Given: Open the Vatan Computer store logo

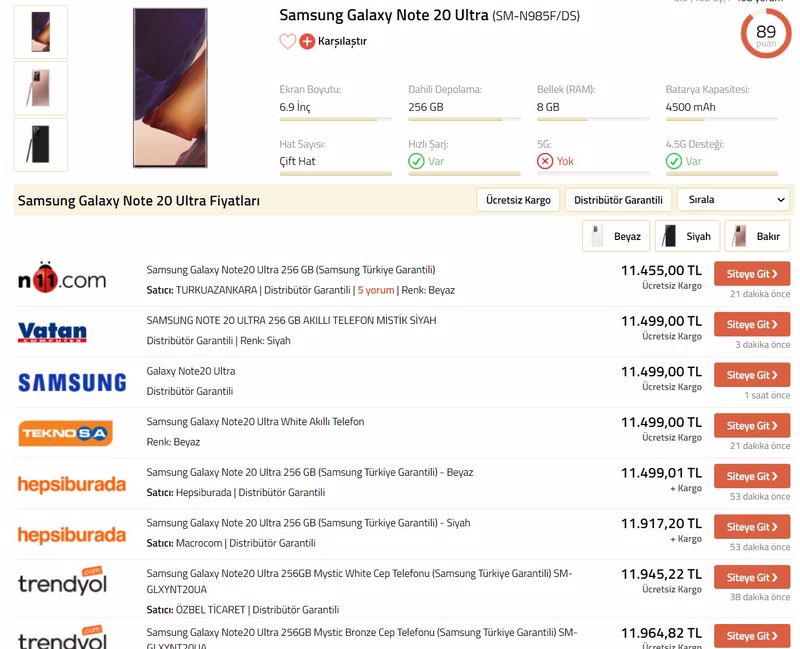Looking at the screenshot, I should tap(52, 332).
